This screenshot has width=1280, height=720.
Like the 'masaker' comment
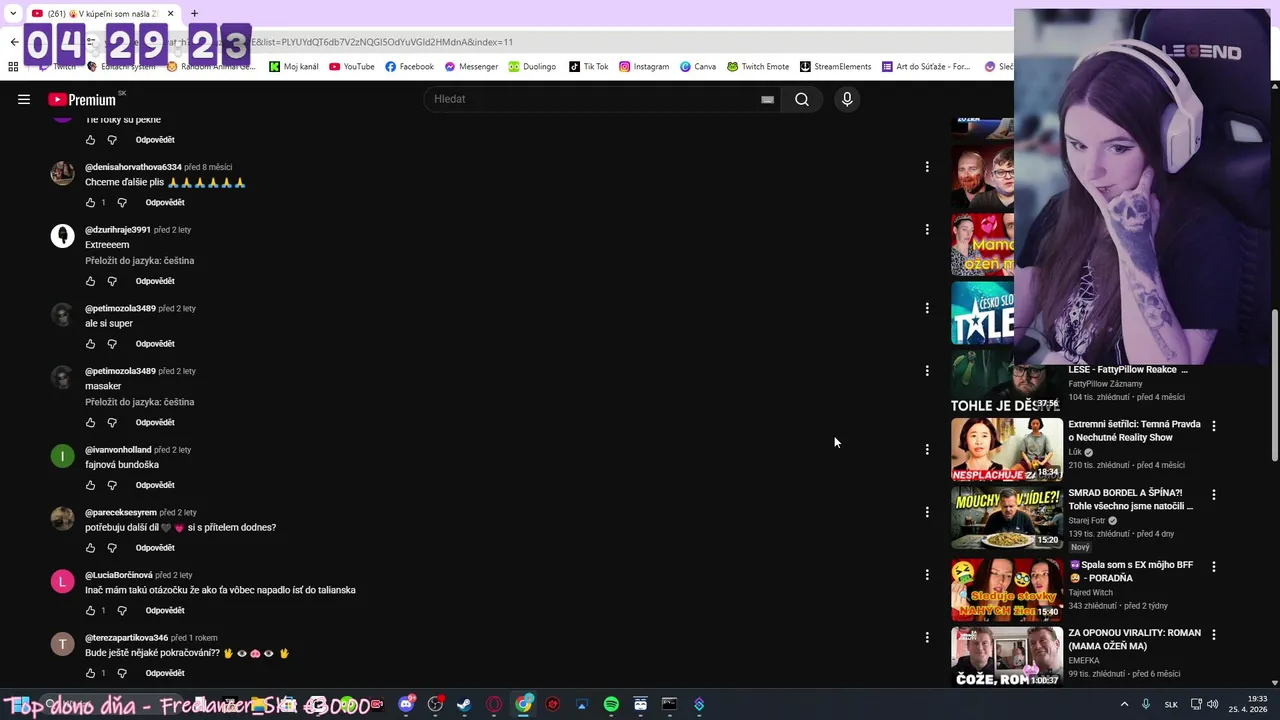pyautogui.click(x=90, y=422)
